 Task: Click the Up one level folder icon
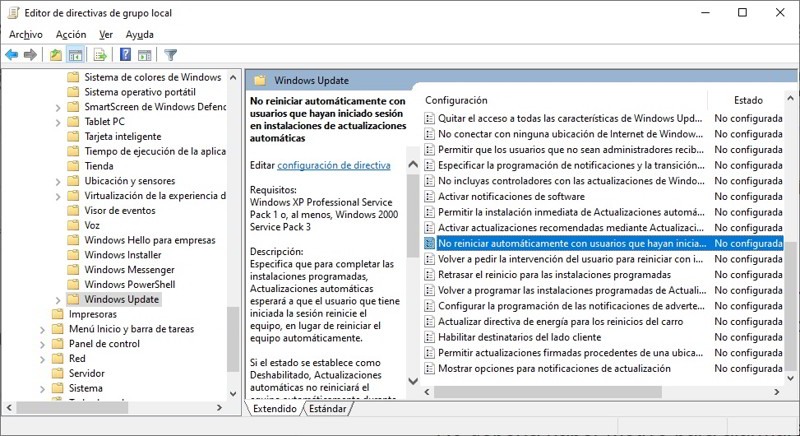click(x=56, y=55)
